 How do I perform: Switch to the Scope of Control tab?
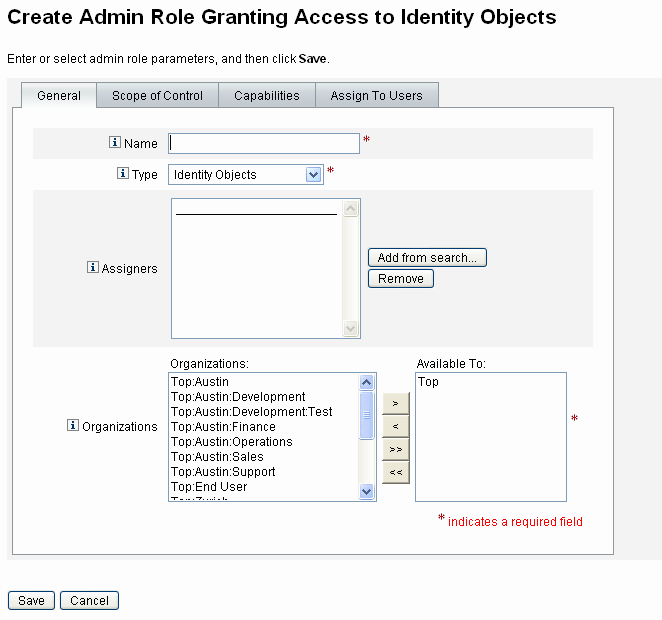157,96
